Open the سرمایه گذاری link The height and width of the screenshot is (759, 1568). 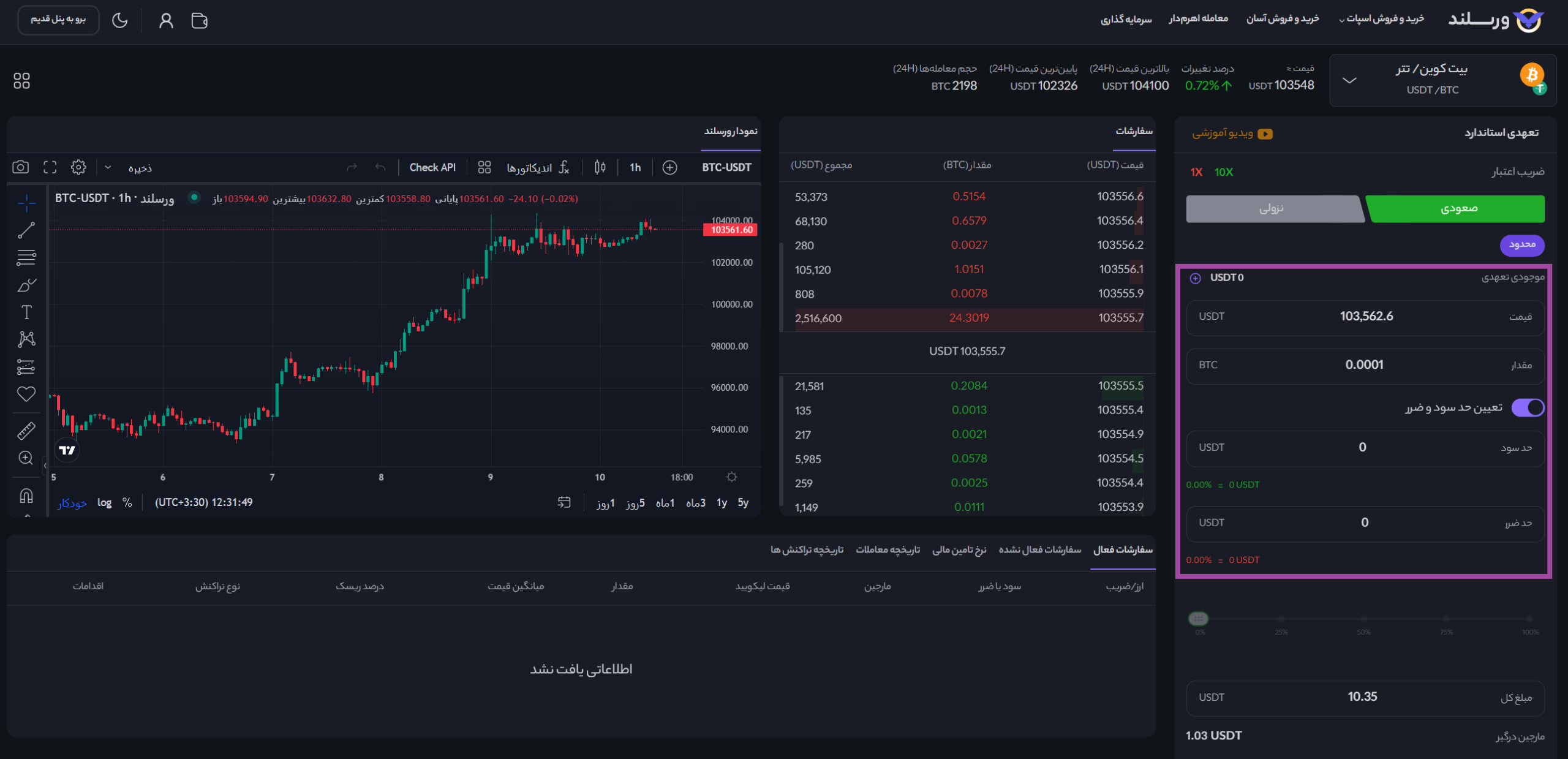(x=1126, y=19)
